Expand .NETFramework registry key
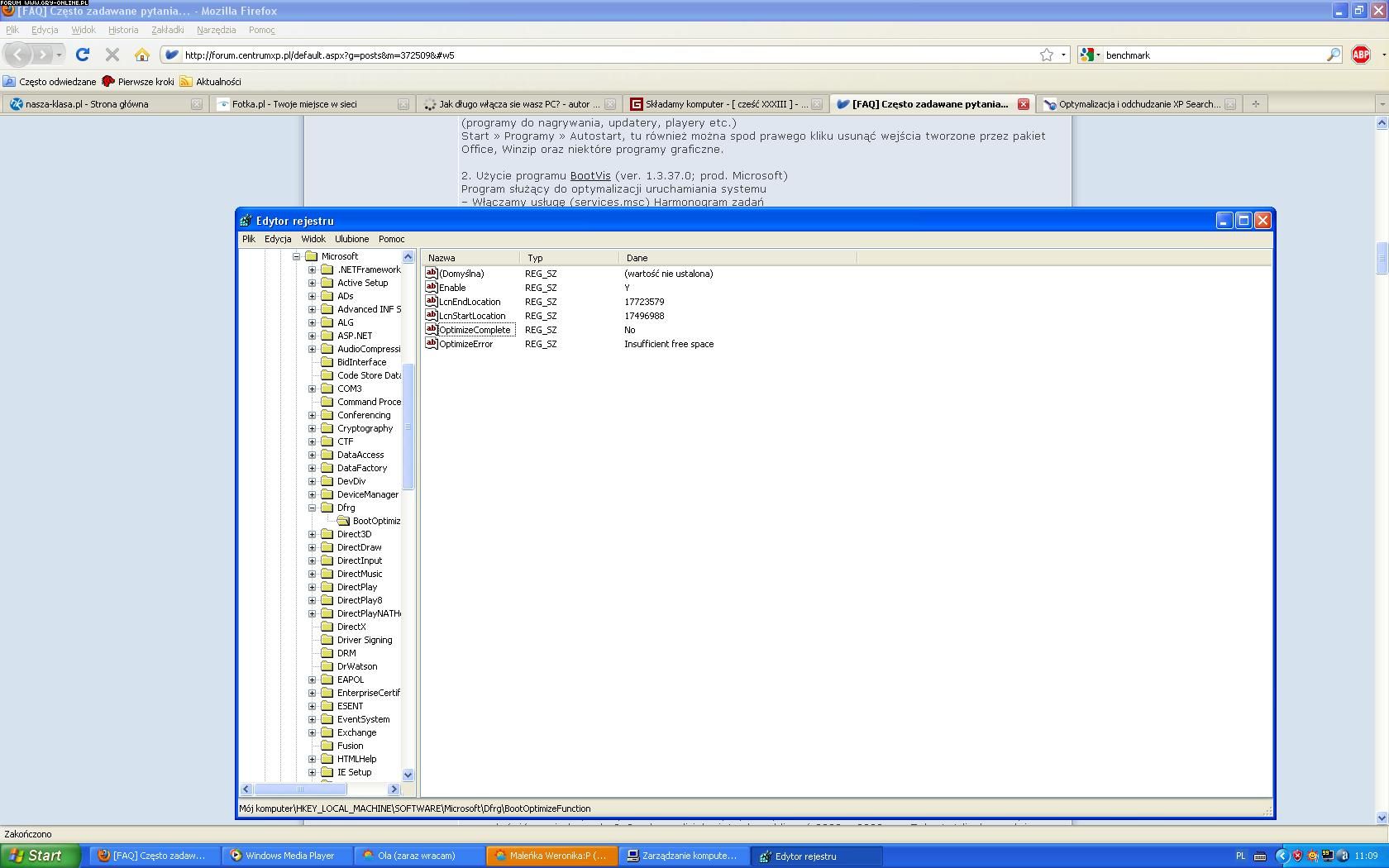Image resolution: width=1389 pixels, height=868 pixels. 312,269
